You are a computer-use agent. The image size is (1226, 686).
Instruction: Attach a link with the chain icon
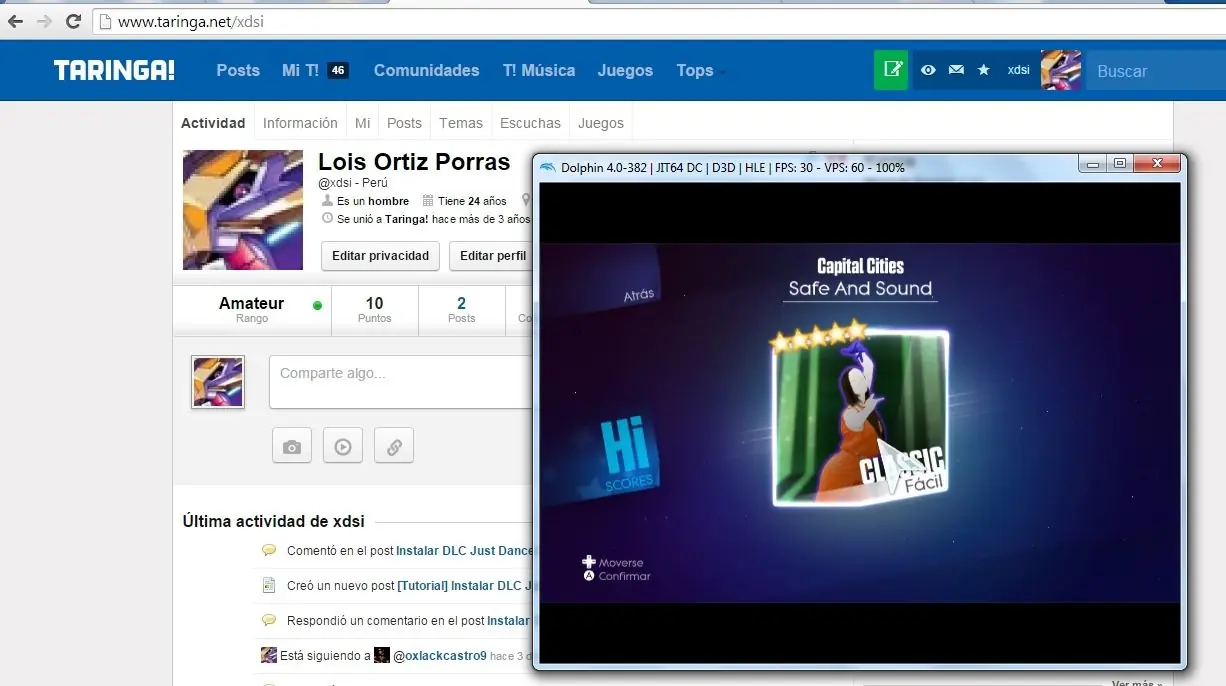coord(394,446)
